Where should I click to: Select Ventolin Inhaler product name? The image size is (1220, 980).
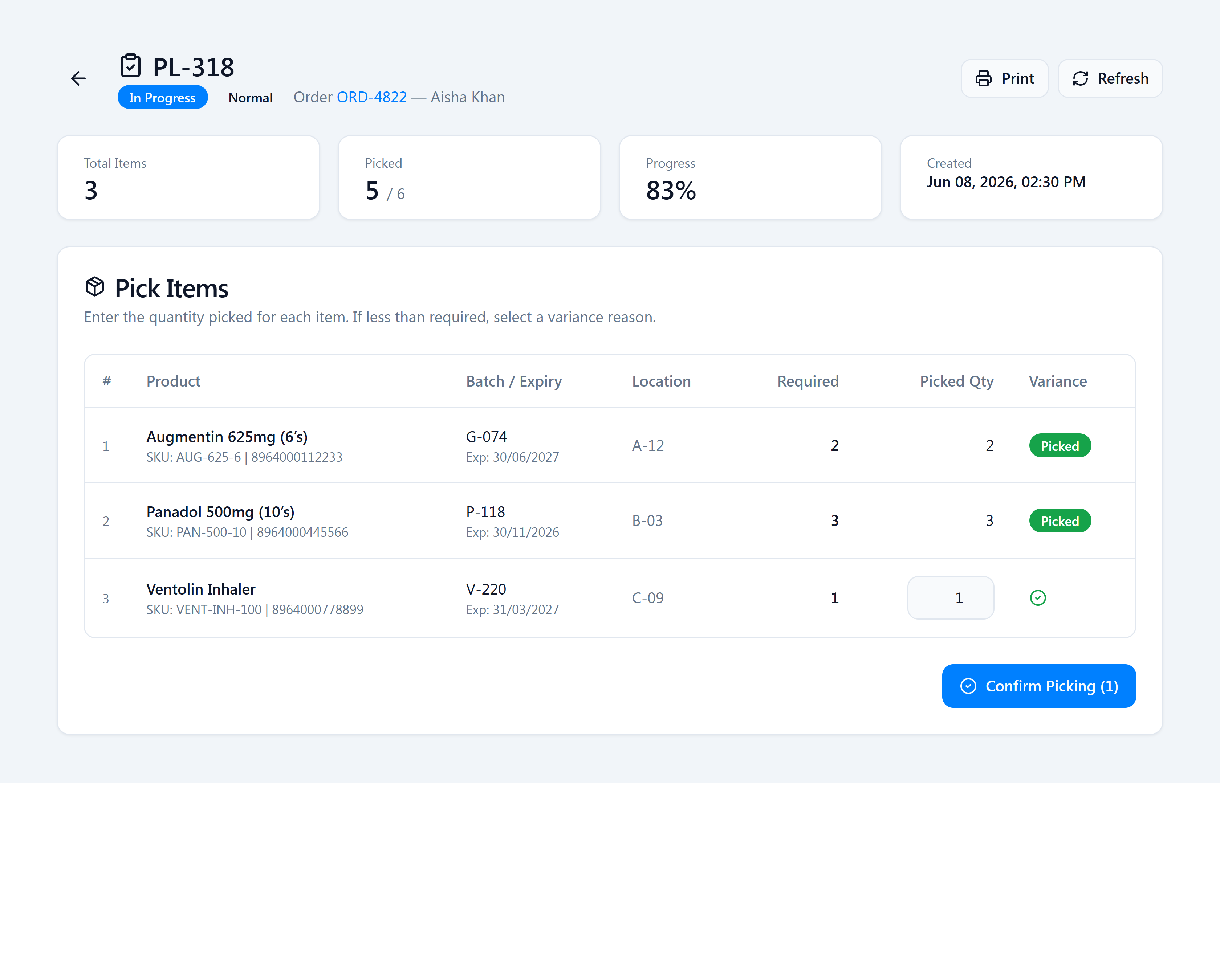(201, 589)
